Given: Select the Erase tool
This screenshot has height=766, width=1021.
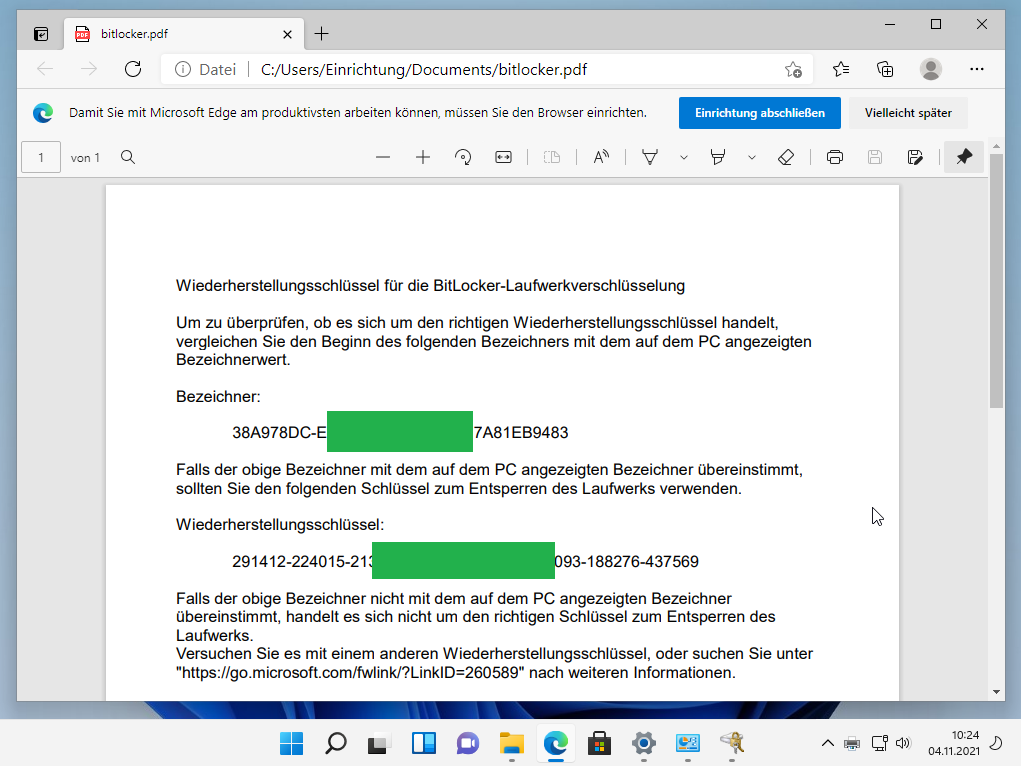Looking at the screenshot, I should 786,157.
